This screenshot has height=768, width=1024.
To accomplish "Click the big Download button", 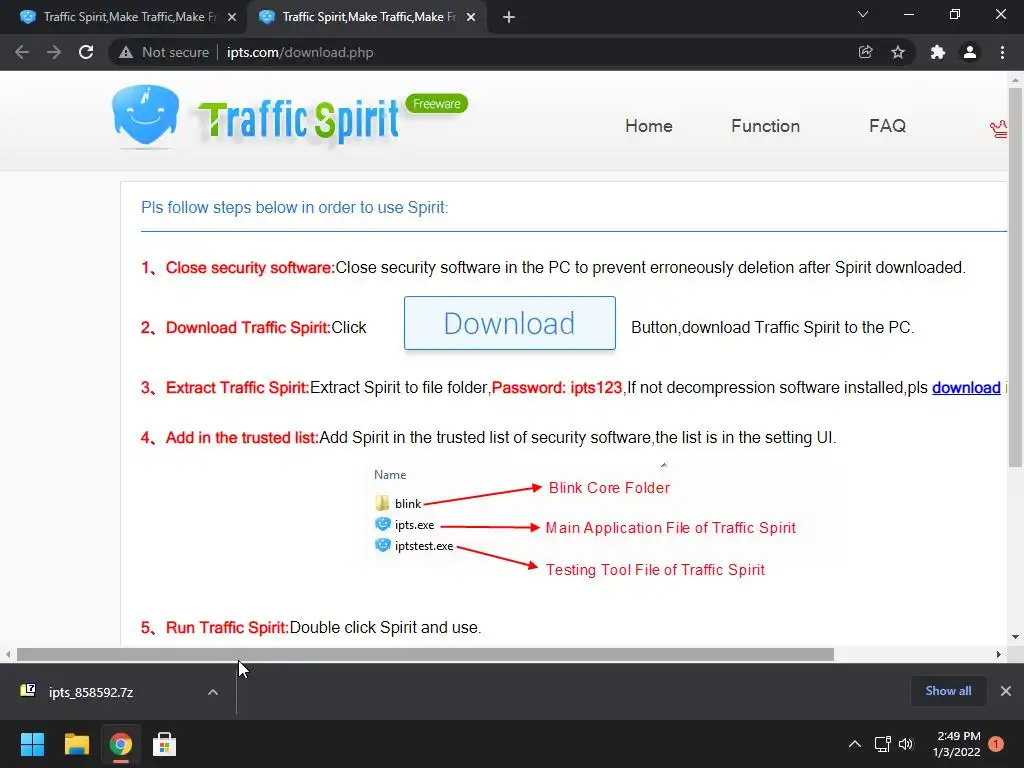I will click(509, 323).
